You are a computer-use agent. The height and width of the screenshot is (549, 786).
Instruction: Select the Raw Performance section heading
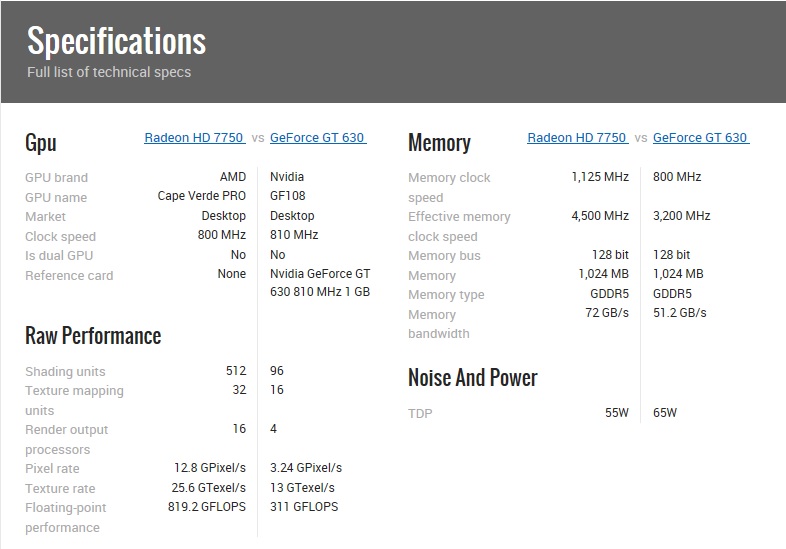click(x=93, y=336)
